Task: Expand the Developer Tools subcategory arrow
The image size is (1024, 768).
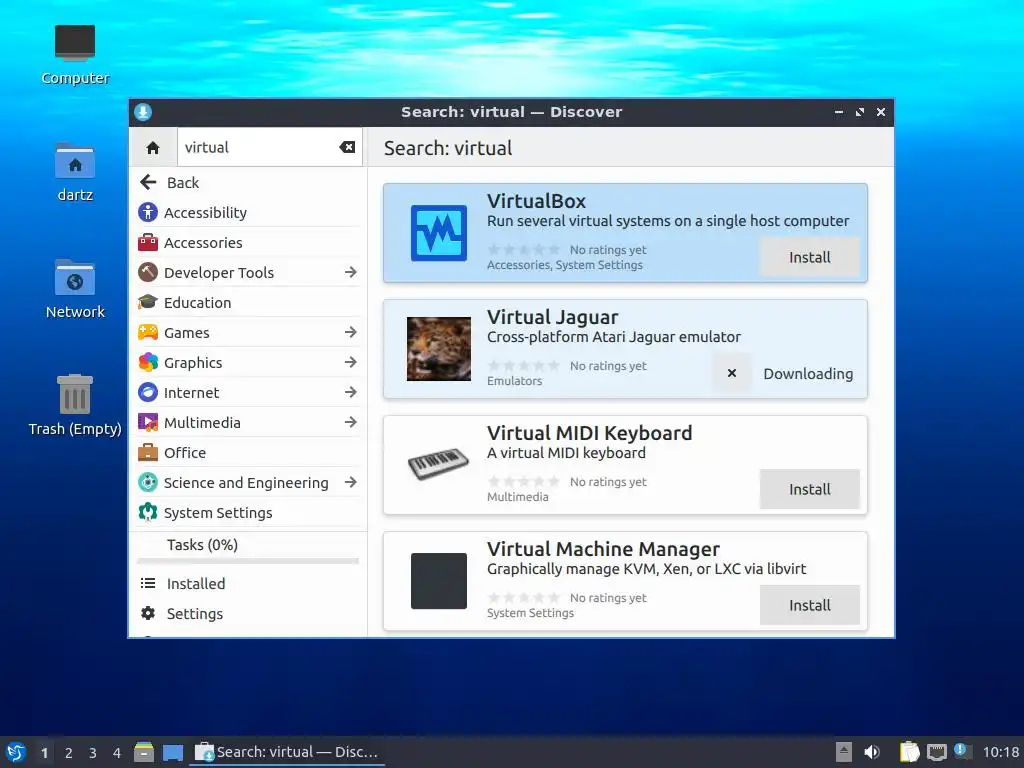Action: tap(351, 272)
